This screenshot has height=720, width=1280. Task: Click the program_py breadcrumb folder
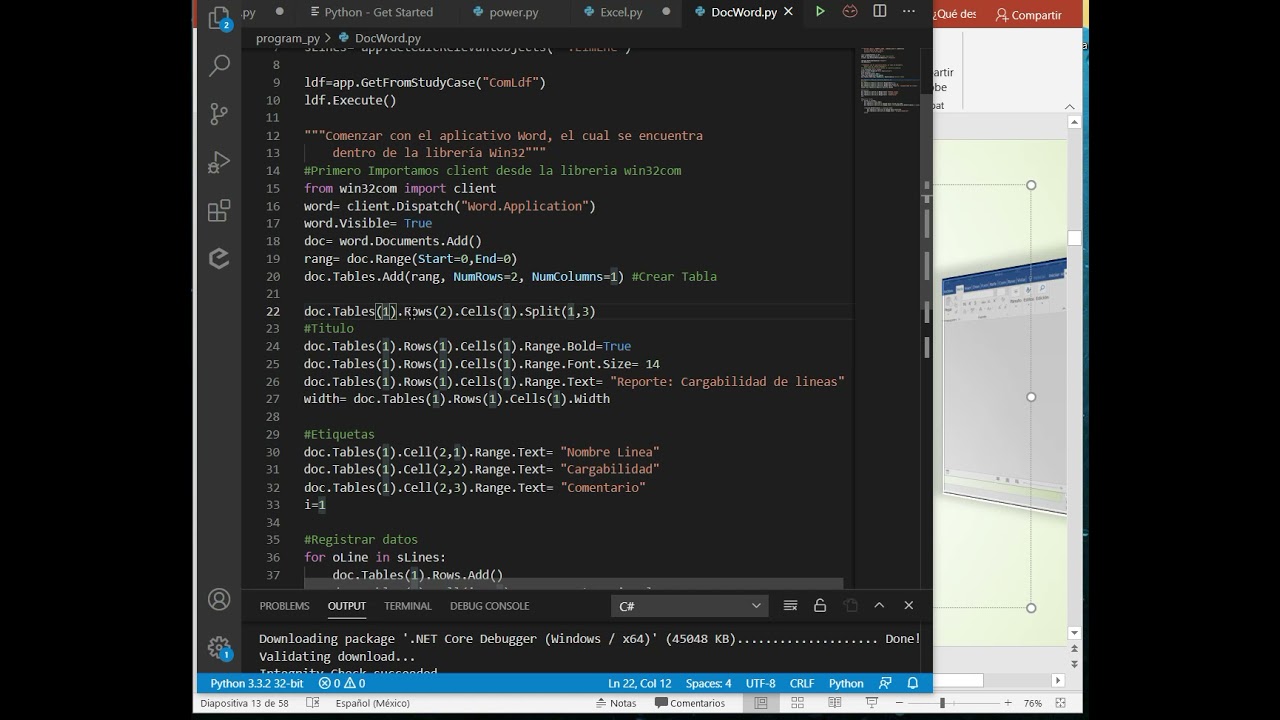pos(287,38)
